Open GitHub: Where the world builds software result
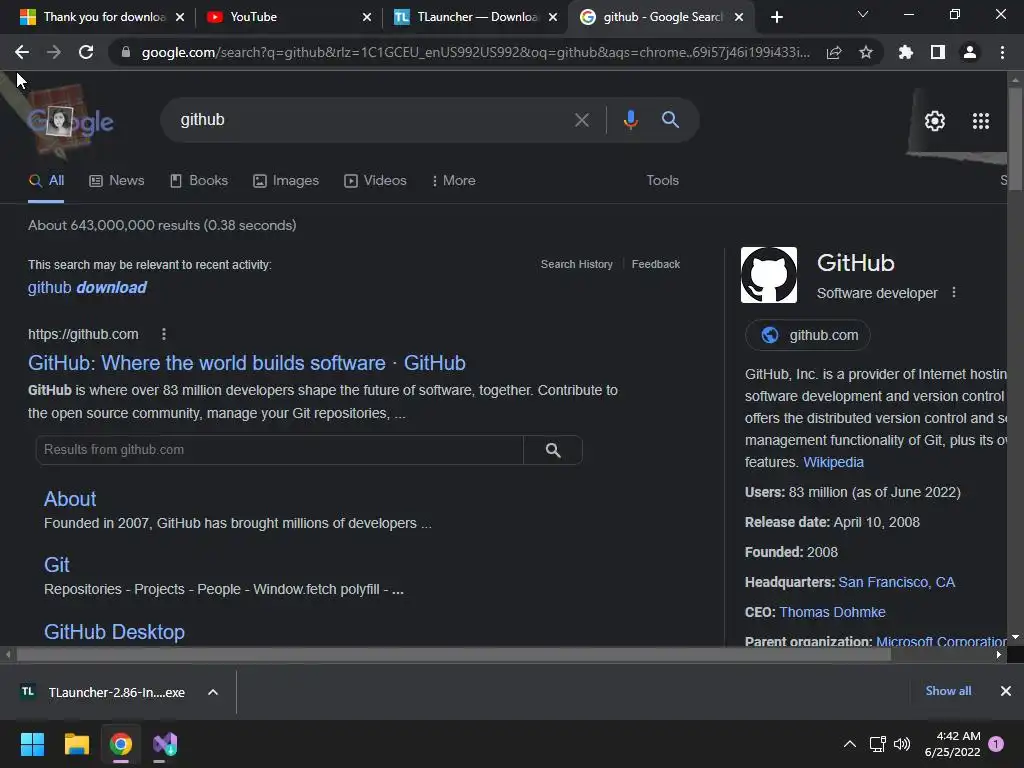Screen dimensions: 1024x768 pos(247,363)
